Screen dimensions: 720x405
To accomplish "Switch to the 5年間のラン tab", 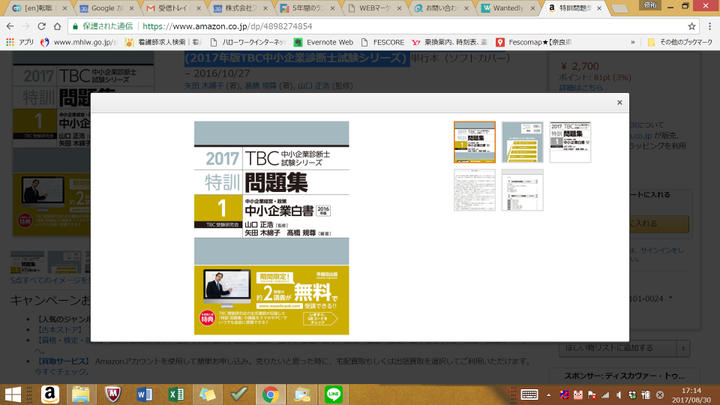I will pyautogui.click(x=308, y=8).
